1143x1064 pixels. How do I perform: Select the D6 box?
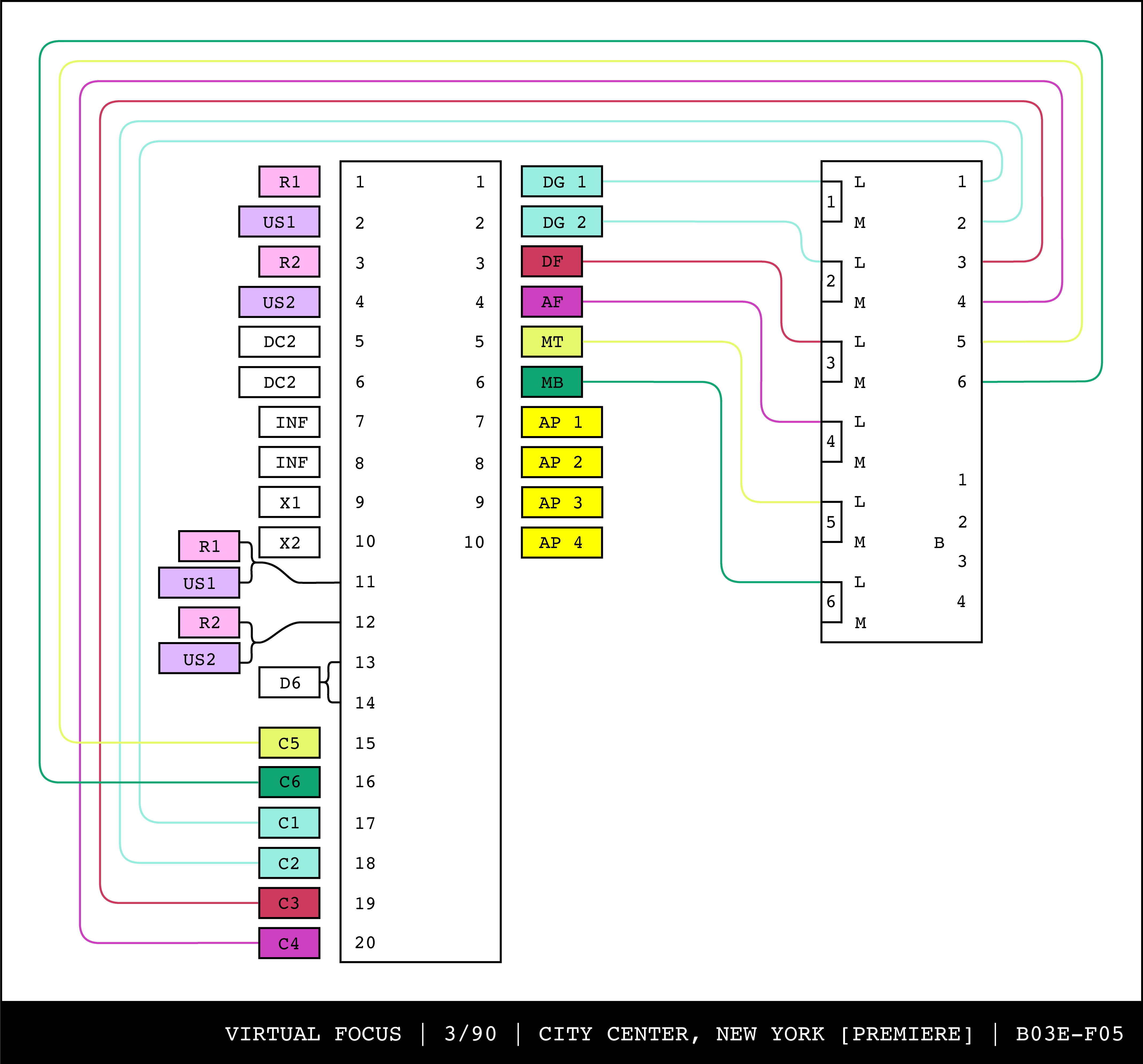click(289, 683)
